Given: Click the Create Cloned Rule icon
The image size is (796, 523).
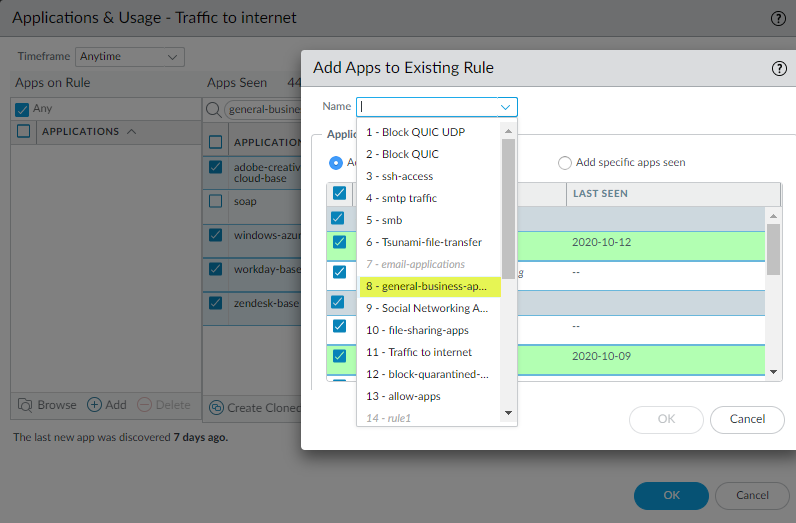Looking at the screenshot, I should click(x=216, y=407).
